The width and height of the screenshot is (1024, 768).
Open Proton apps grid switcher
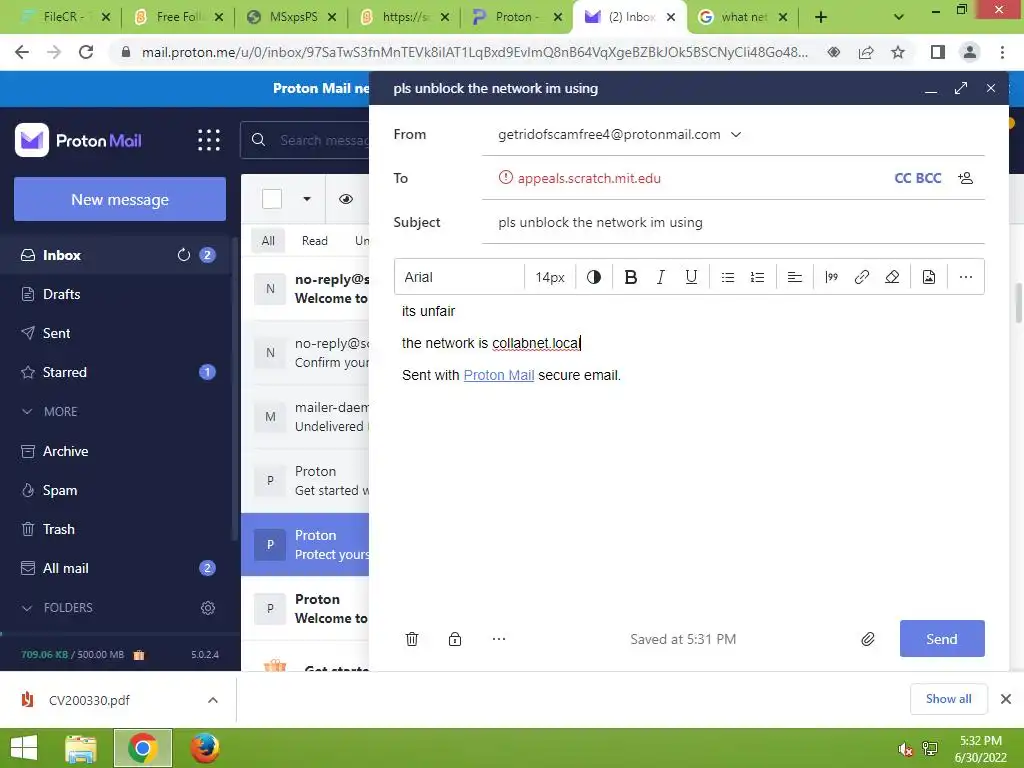[209, 140]
